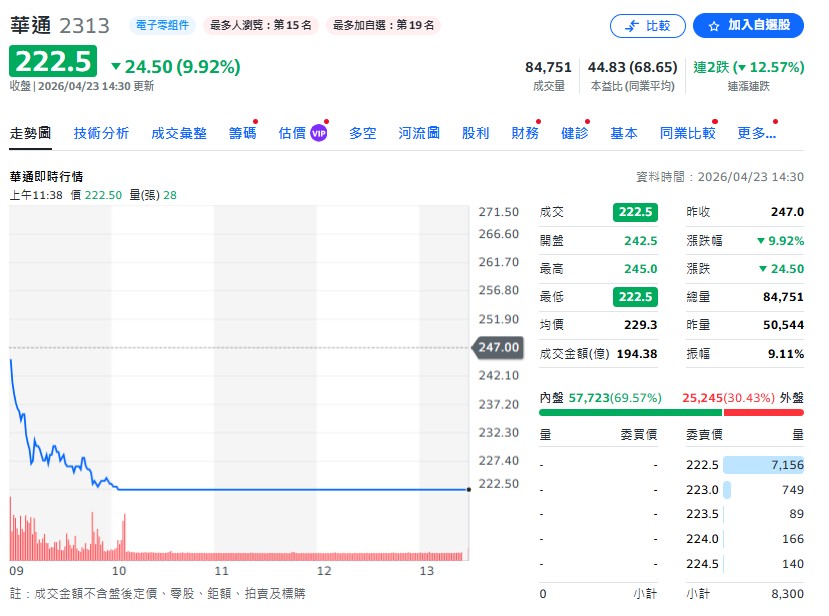Open the 技術分析 tab
The width and height of the screenshot is (829, 616).
(x=101, y=133)
